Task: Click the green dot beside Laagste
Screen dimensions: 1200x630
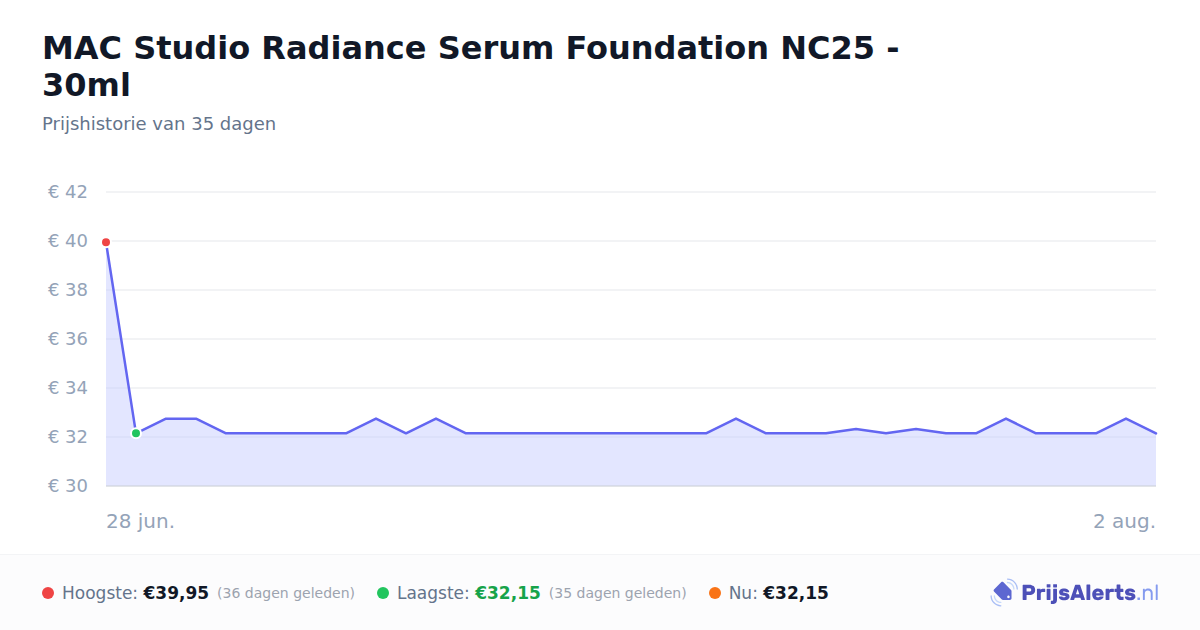Action: (383, 593)
